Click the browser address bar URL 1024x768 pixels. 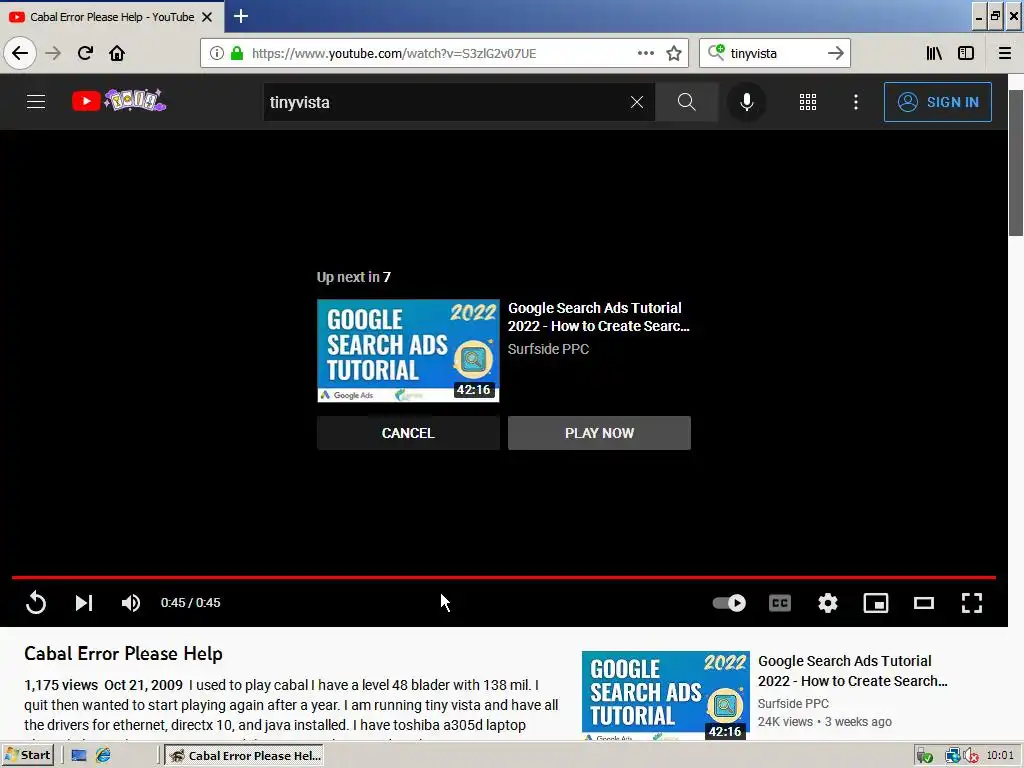point(394,53)
